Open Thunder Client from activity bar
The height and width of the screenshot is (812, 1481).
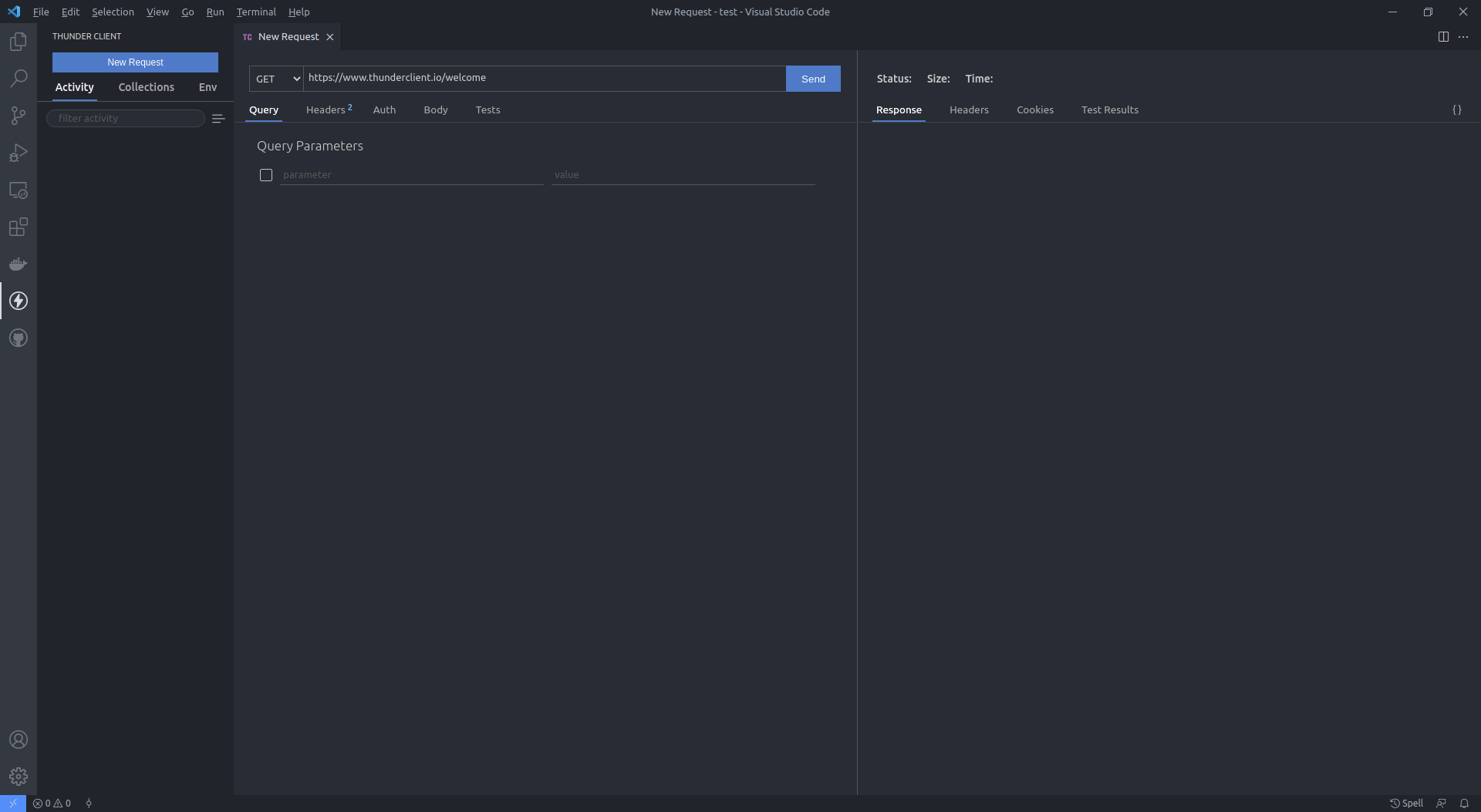pyautogui.click(x=18, y=301)
